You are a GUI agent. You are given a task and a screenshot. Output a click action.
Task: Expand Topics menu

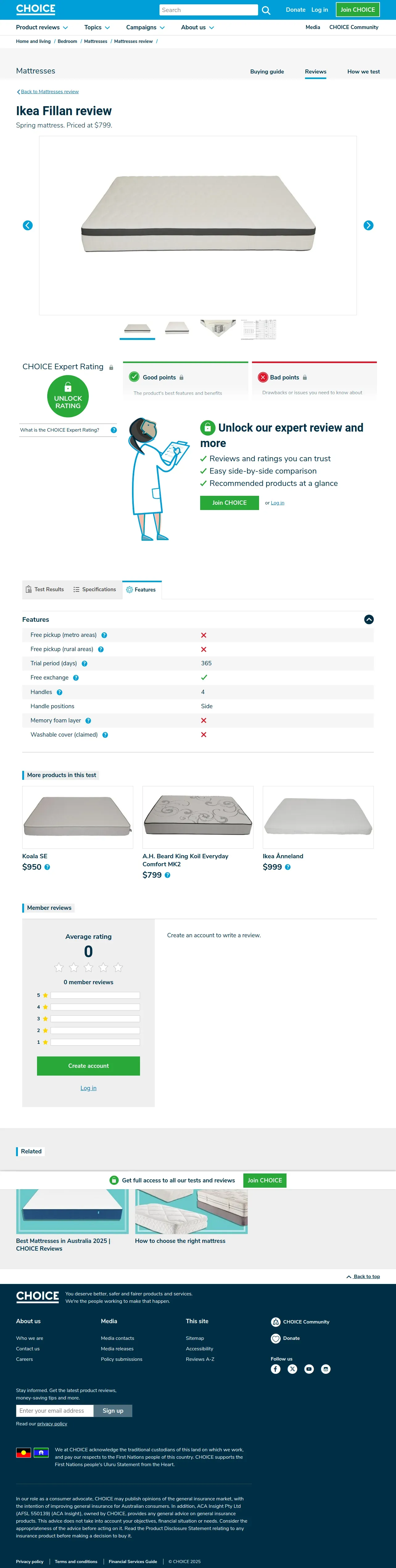(x=97, y=27)
